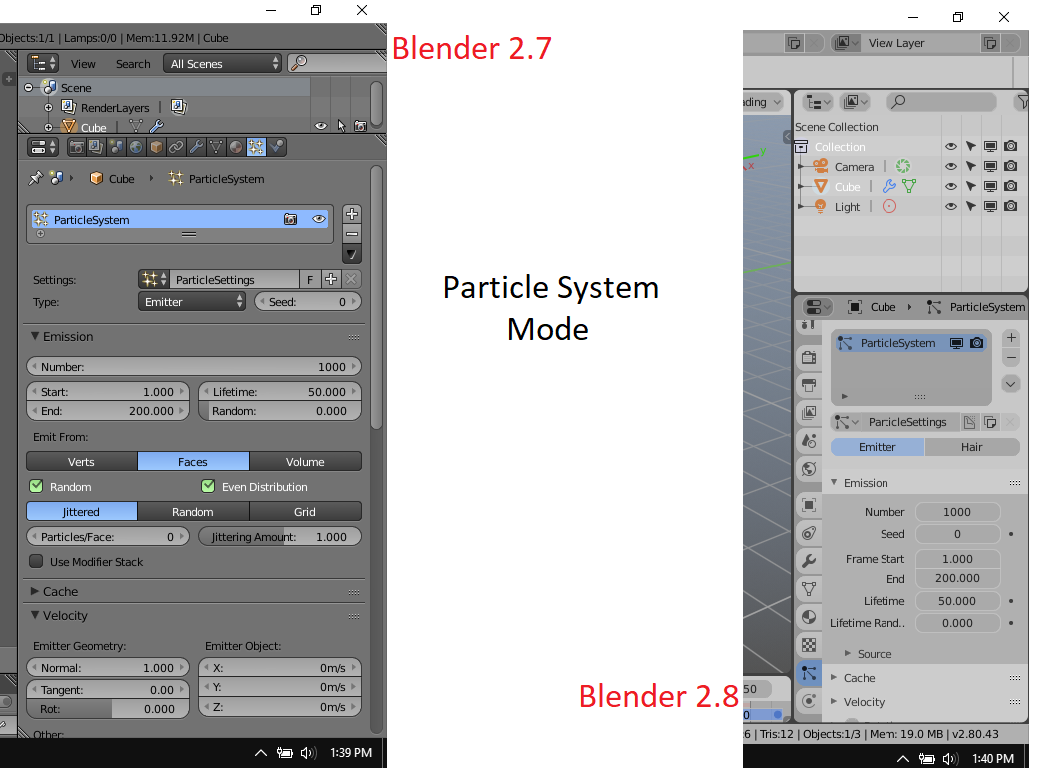Viewport: 1046px width, 768px height.
Task: Adjust the Jittering Amount slider
Action: click(280, 536)
